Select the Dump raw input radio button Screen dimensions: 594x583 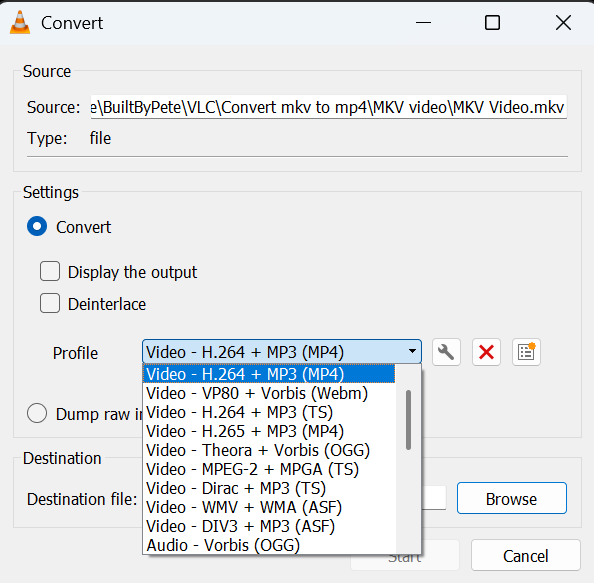37,413
